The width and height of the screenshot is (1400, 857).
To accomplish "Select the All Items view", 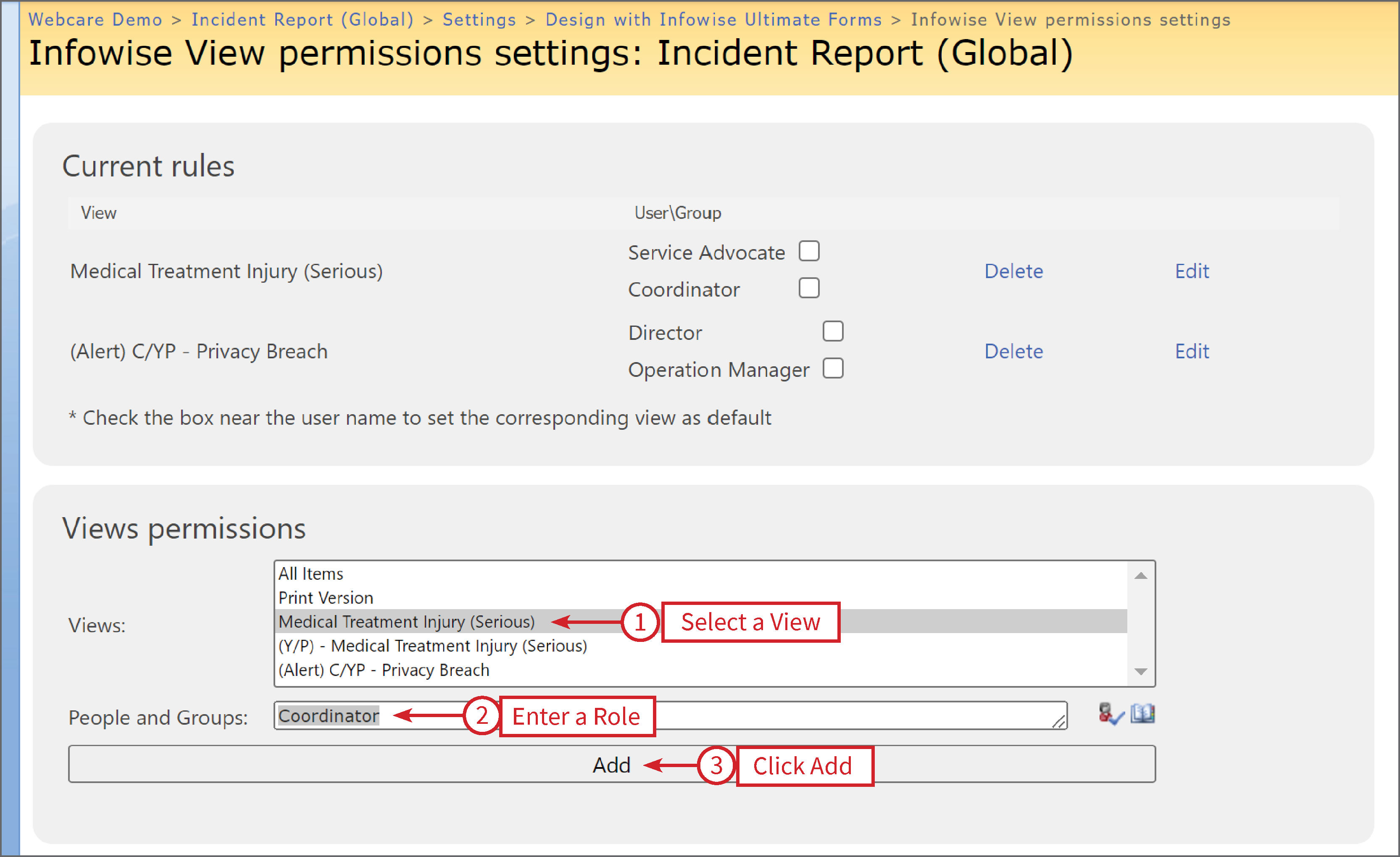I will (x=310, y=573).
